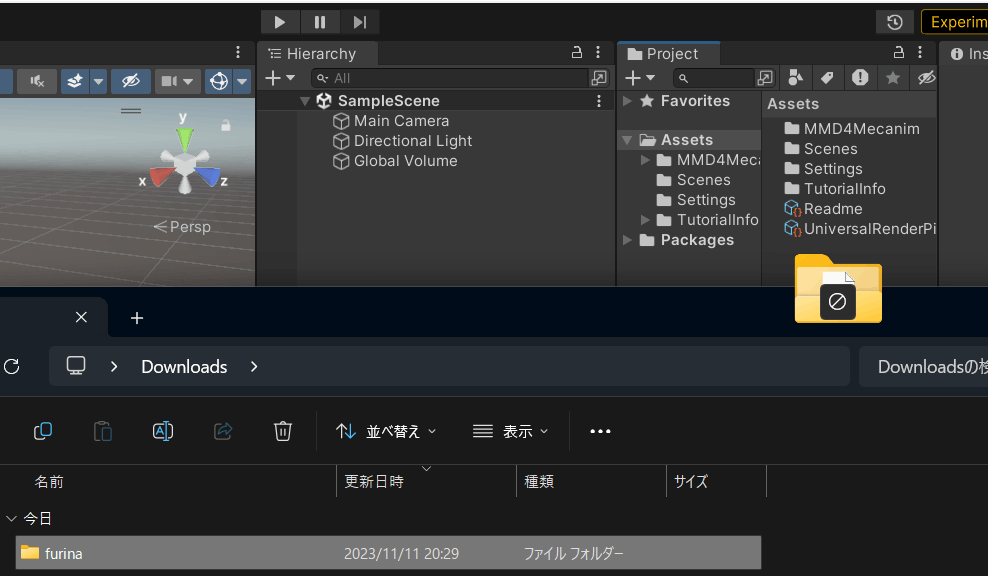
Task: Click the Explorer copy icon
Action: [x=42, y=431]
